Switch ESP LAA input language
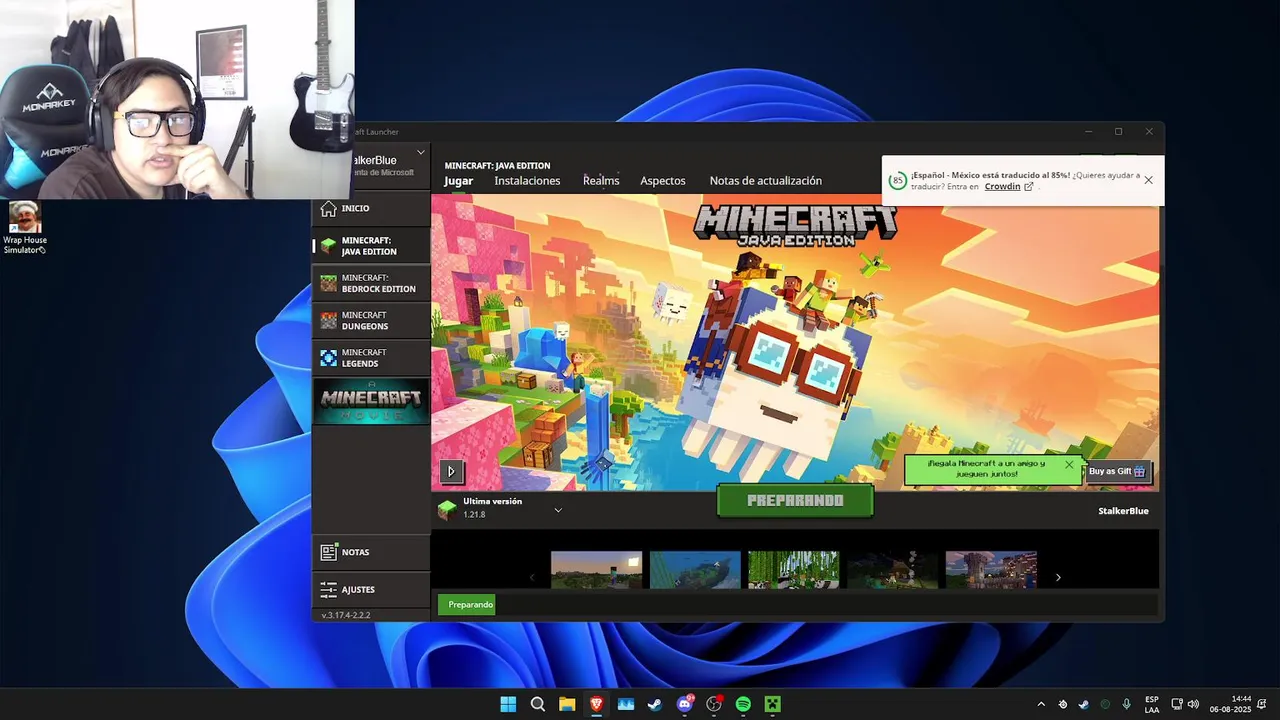Image resolution: width=1280 pixels, height=720 pixels. pyautogui.click(x=1152, y=704)
